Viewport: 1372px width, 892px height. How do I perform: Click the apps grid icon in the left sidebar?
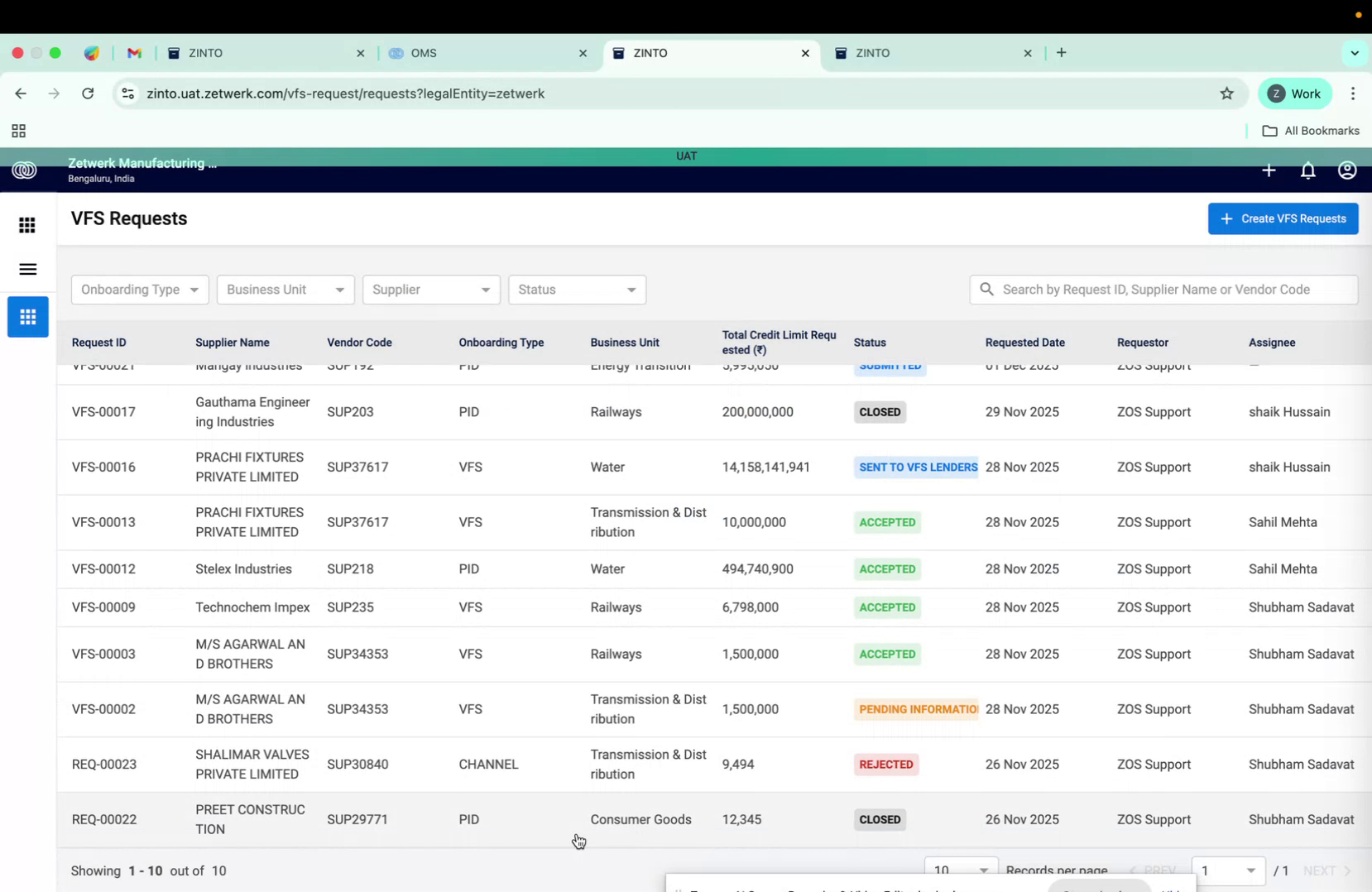27,224
